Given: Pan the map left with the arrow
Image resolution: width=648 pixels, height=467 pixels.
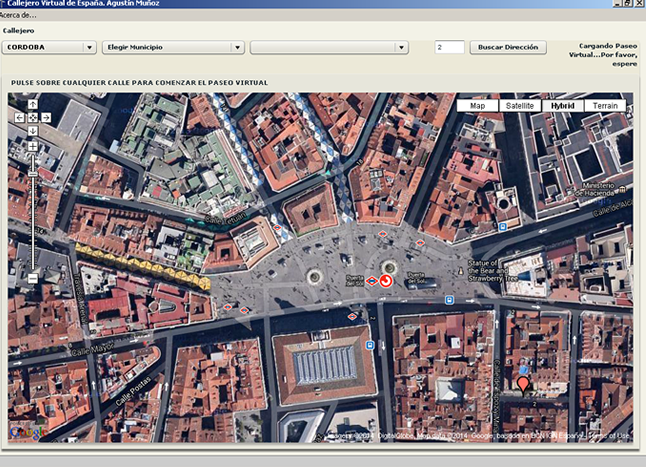Looking at the screenshot, I should point(19,118).
